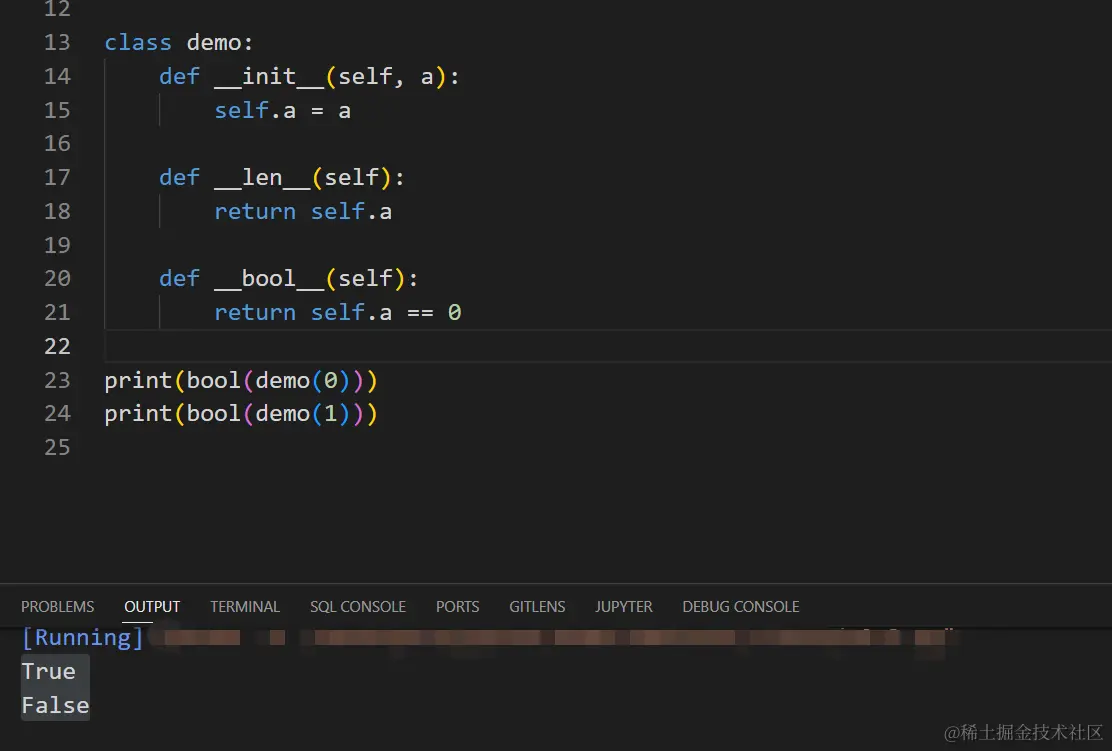
Task: Click line number 13 in gutter
Action: coord(57,43)
